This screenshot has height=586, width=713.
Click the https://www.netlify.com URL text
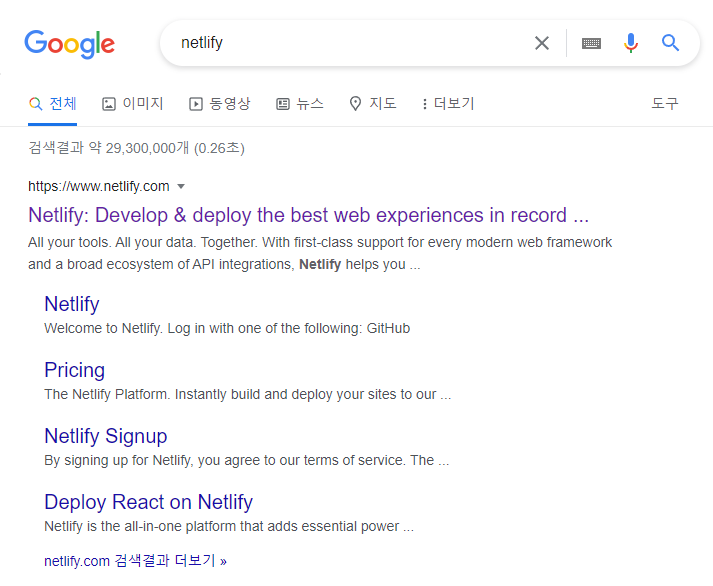(99, 186)
